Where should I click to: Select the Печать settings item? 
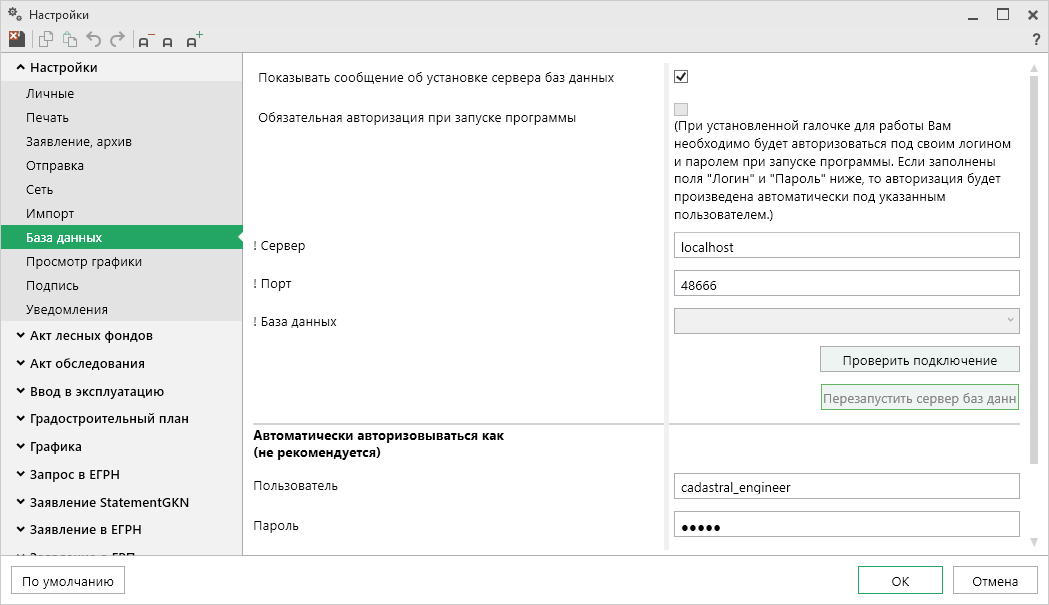click(x=47, y=118)
